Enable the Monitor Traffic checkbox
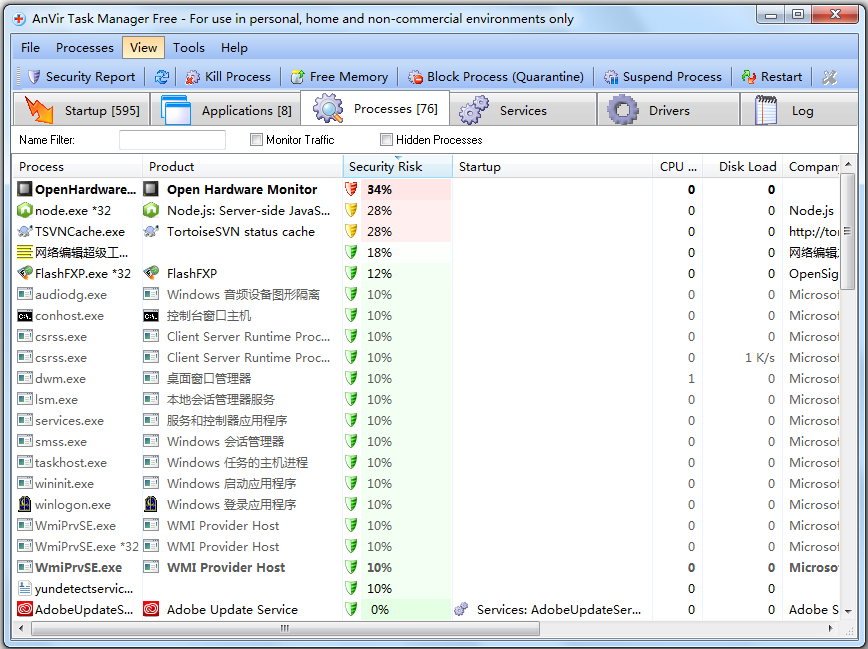 pyautogui.click(x=256, y=140)
